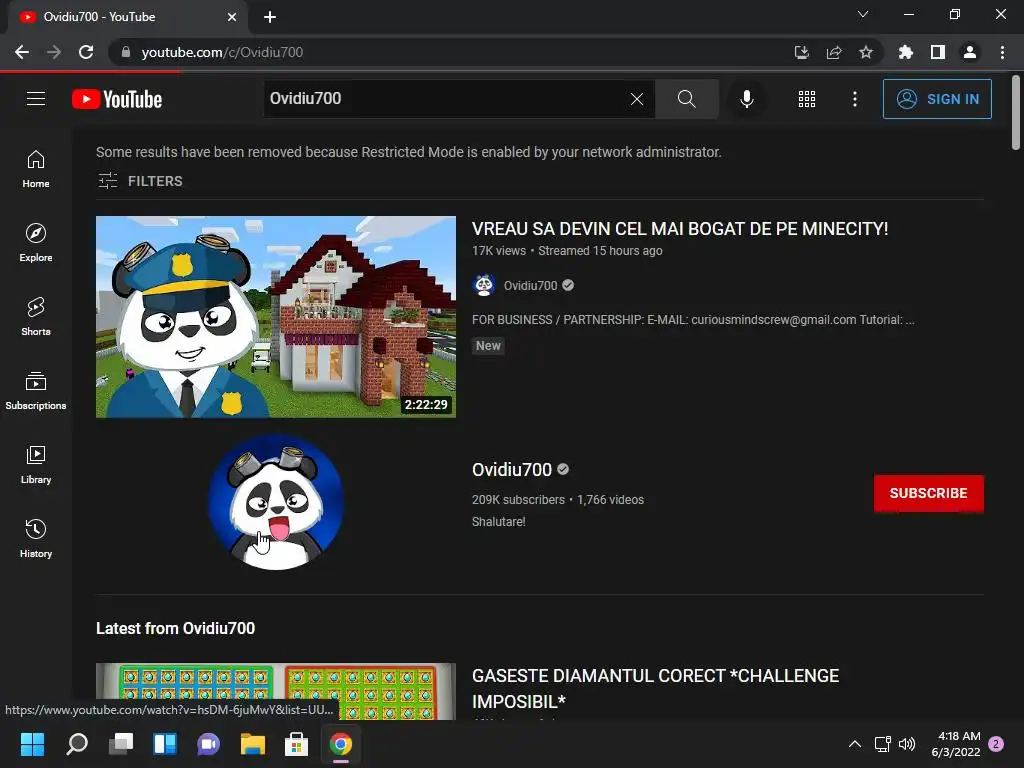
Task: Close the Ovidiu700 - YouTube tab
Action: (x=232, y=17)
